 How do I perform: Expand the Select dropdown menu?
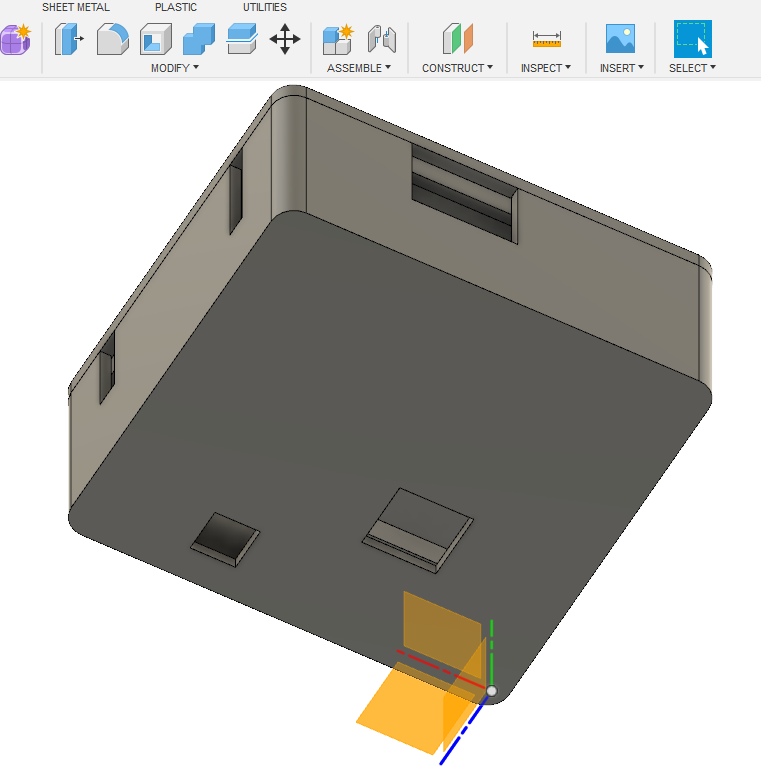[692, 68]
